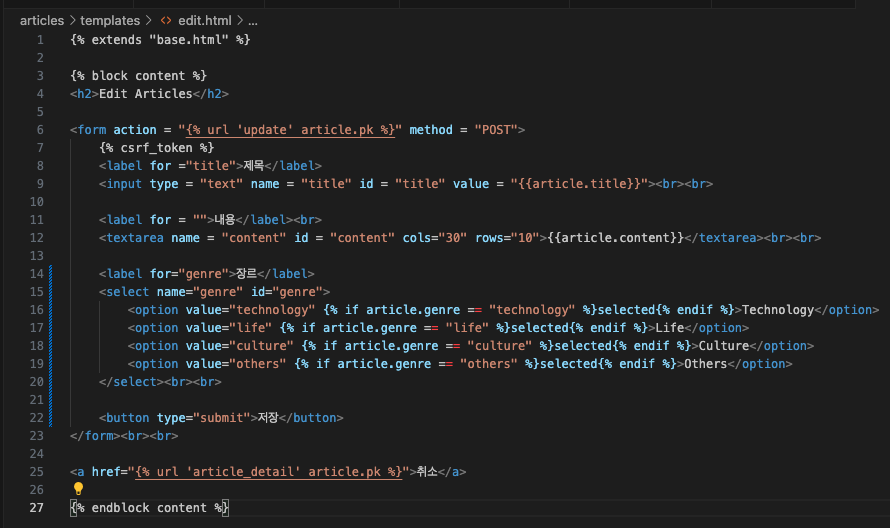Click the chevron separator after 'templates' breadcrumb
The height and width of the screenshot is (528, 890).
pos(149,21)
